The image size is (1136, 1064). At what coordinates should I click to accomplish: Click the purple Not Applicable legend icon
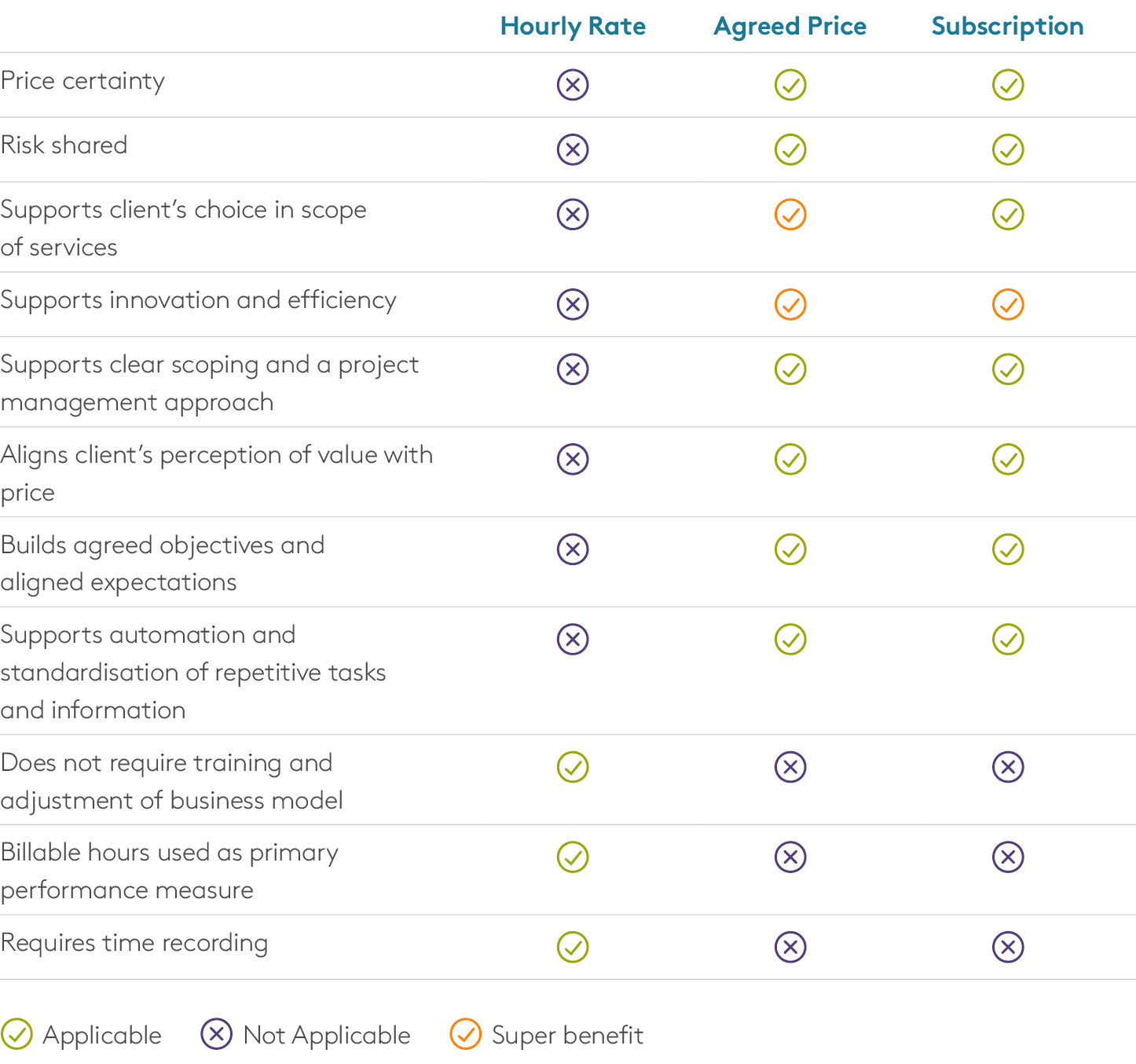pos(216,1034)
